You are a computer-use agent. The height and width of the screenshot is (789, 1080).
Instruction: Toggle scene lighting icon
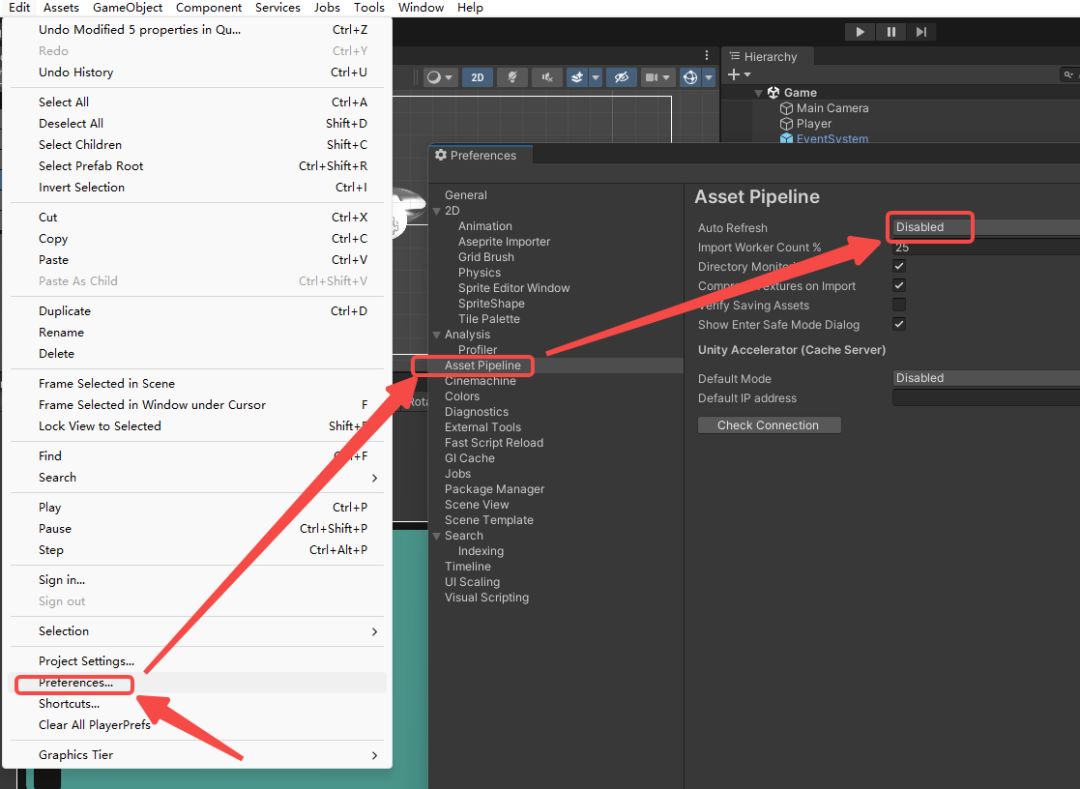point(512,78)
